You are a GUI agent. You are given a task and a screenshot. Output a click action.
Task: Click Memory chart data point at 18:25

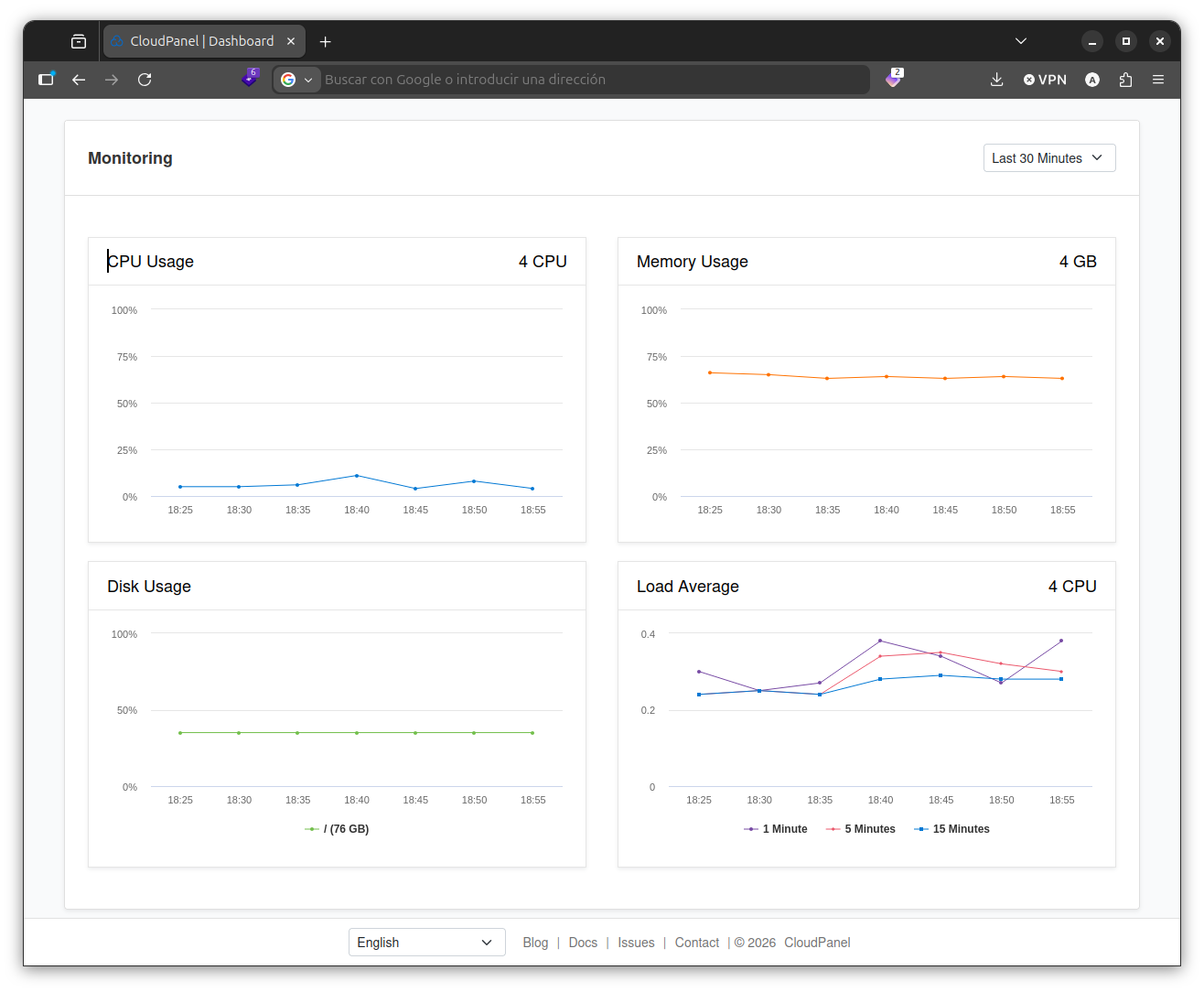pos(710,372)
